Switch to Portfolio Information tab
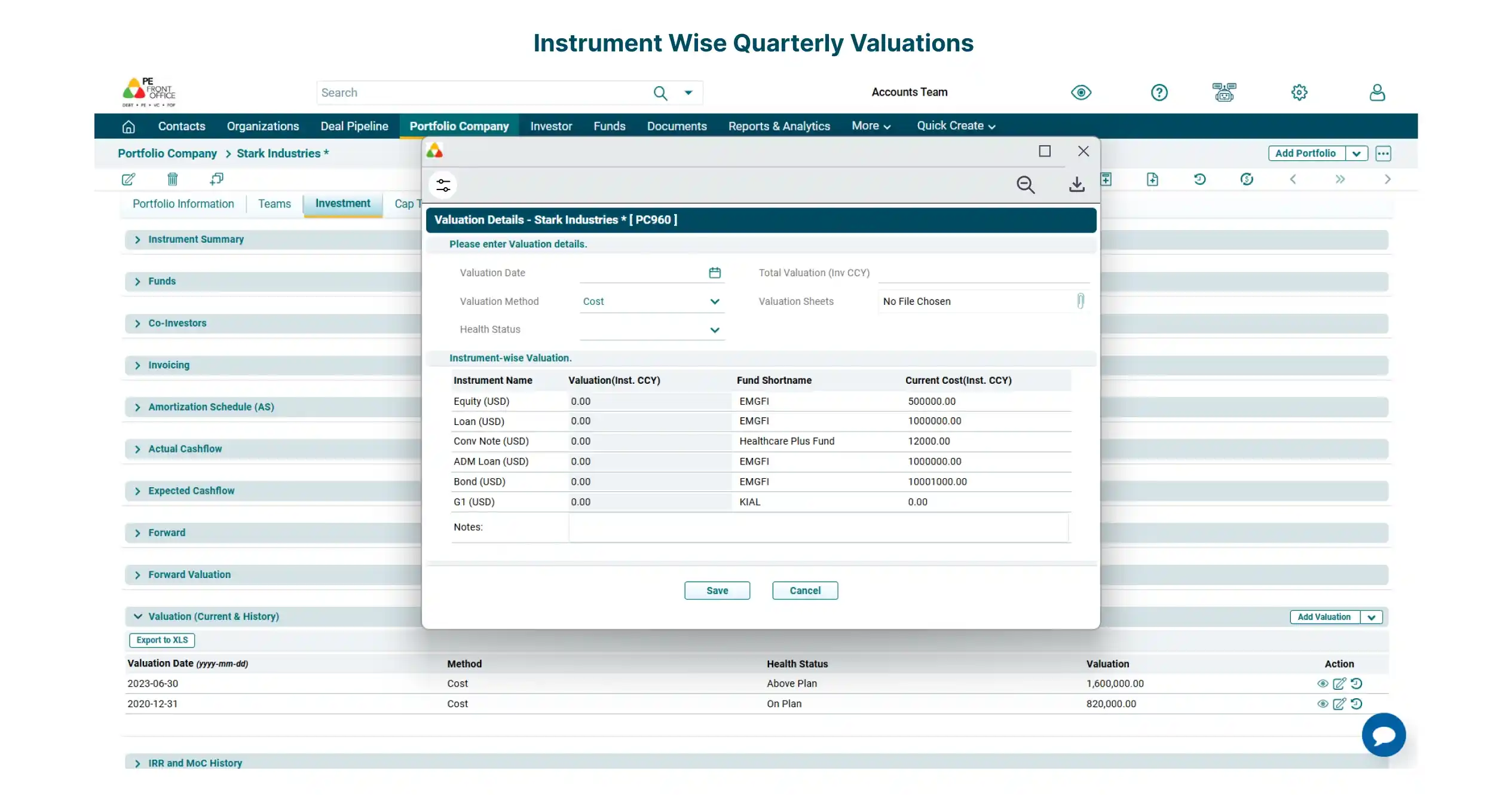The image size is (1512, 795). click(183, 204)
